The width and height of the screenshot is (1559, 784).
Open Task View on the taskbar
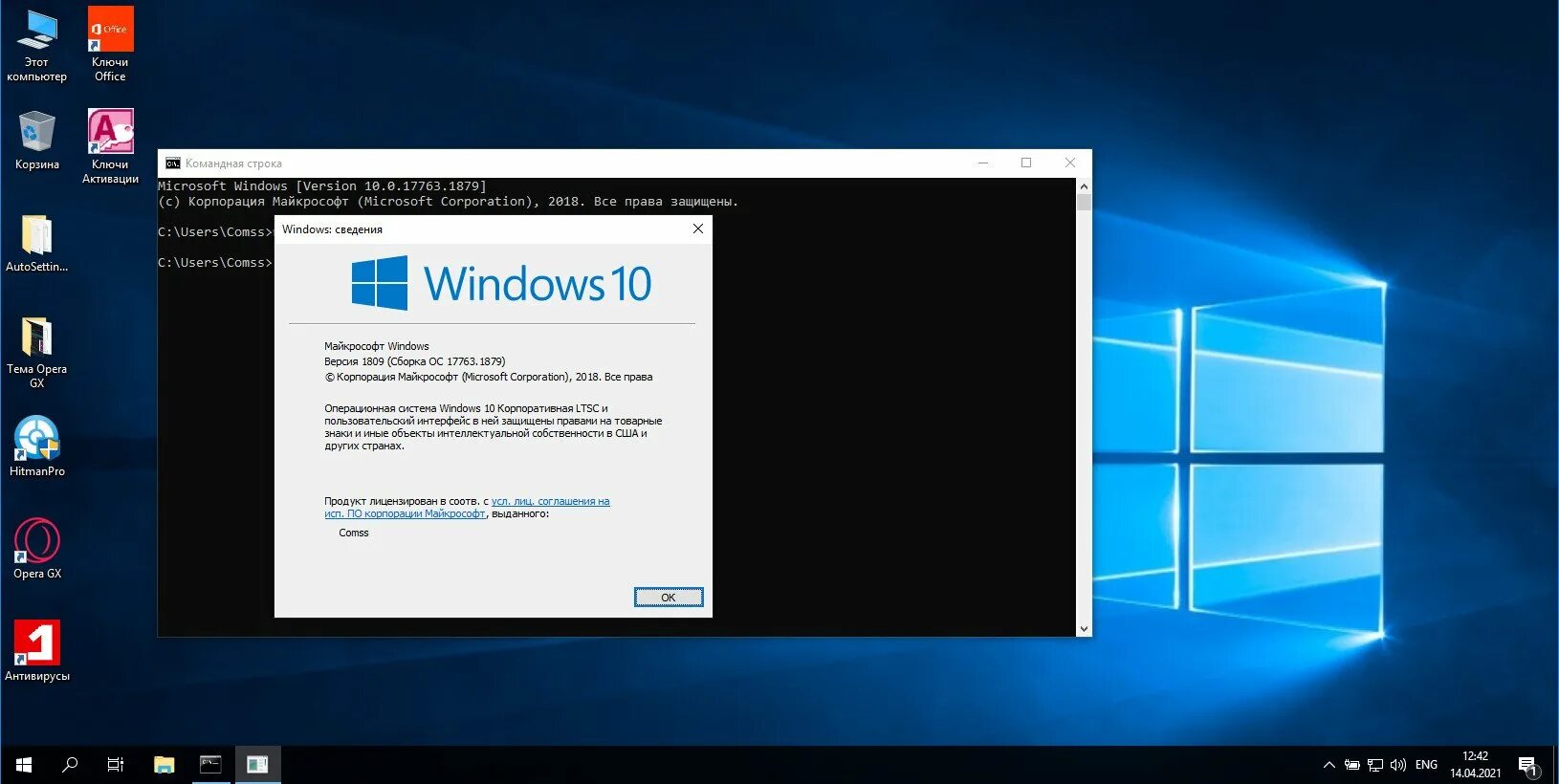116,765
